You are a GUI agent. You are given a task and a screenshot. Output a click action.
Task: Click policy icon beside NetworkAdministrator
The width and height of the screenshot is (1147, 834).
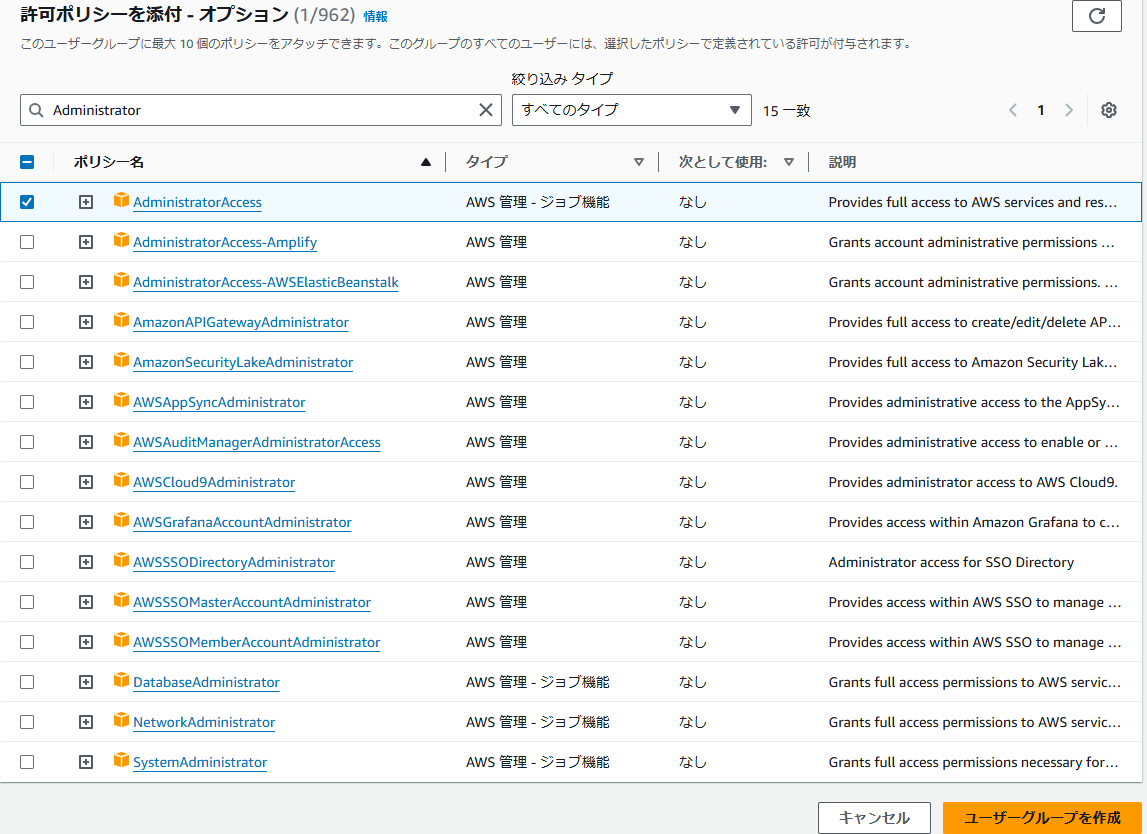point(121,721)
